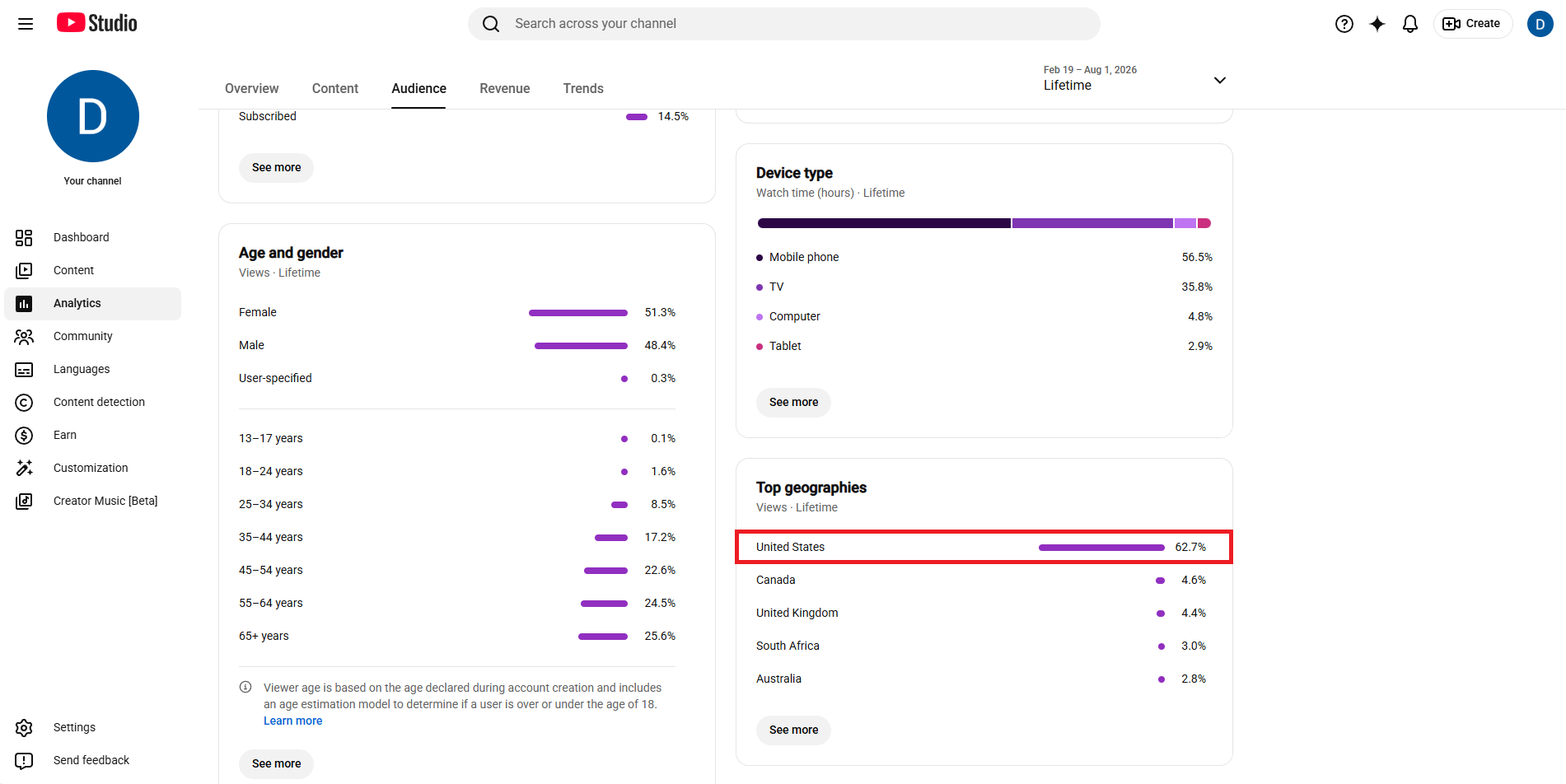Viewport: 1566px width, 784px height.
Task: Click the Computer legend dot
Action: click(760, 317)
